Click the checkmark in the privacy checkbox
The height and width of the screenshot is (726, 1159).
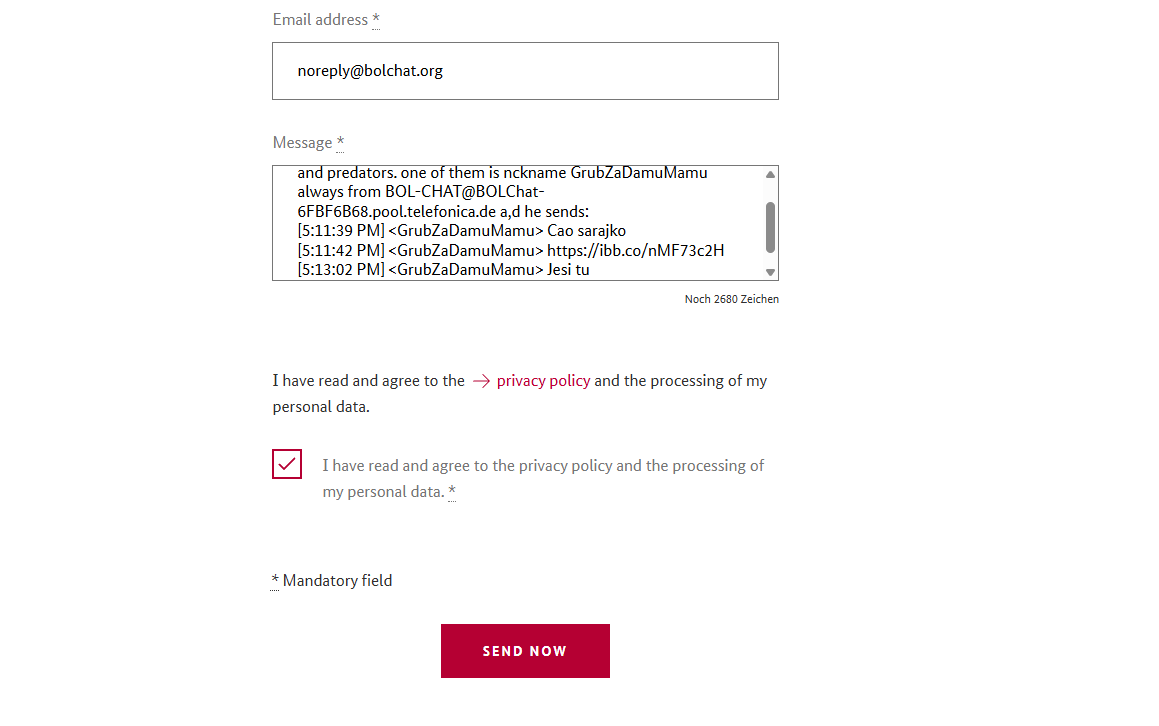[x=287, y=464]
